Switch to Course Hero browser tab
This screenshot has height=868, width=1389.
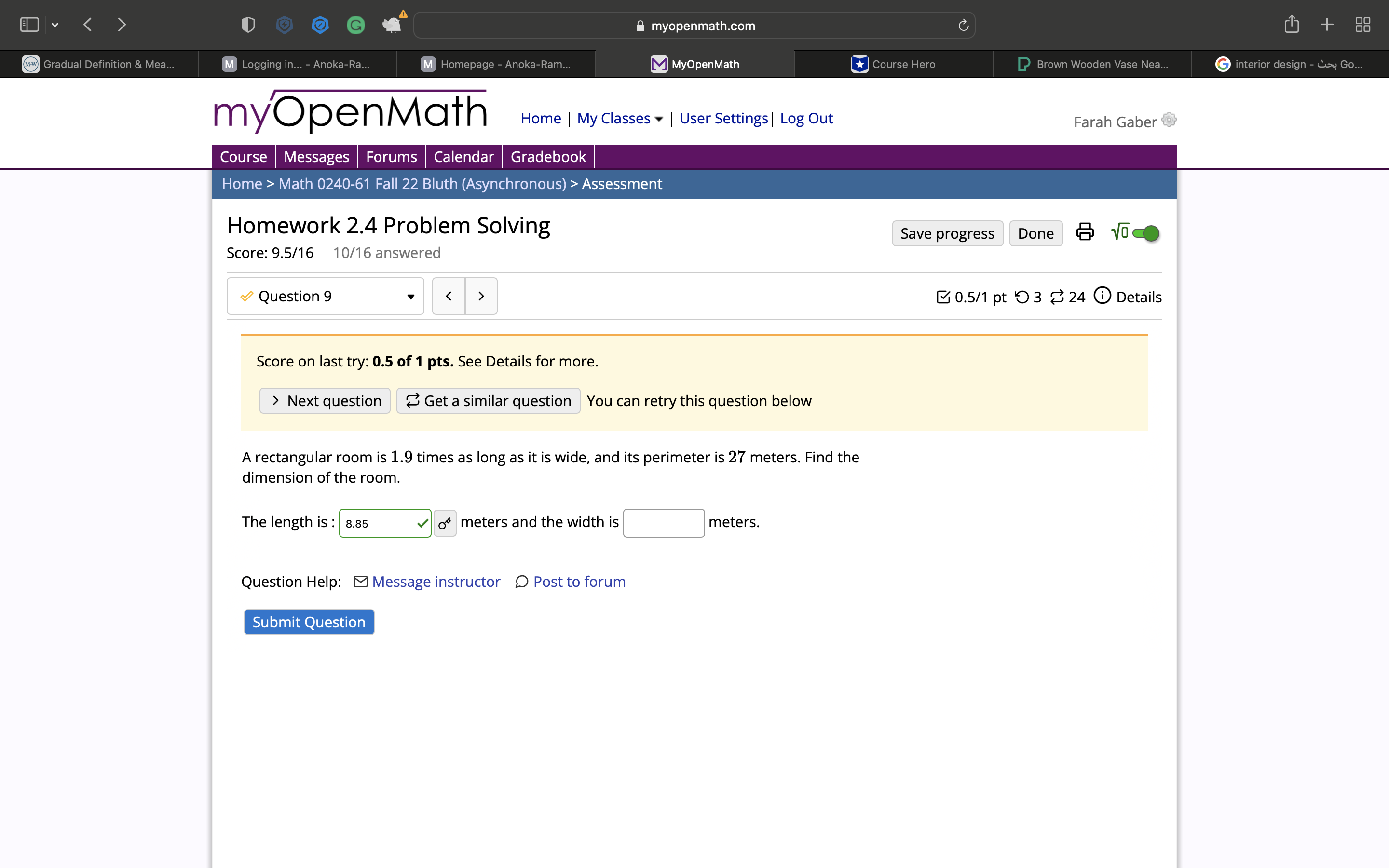click(x=893, y=64)
